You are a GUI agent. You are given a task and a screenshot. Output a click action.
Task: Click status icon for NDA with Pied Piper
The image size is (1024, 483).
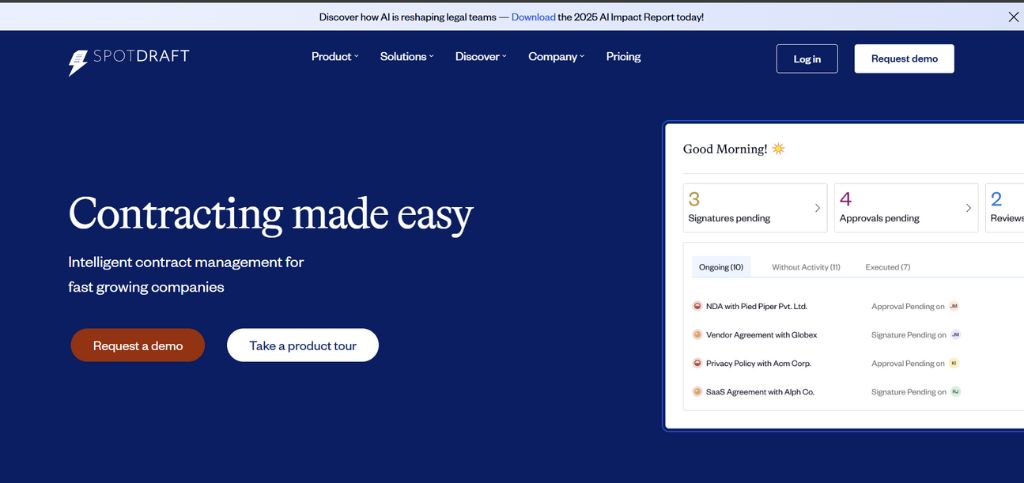tap(697, 306)
